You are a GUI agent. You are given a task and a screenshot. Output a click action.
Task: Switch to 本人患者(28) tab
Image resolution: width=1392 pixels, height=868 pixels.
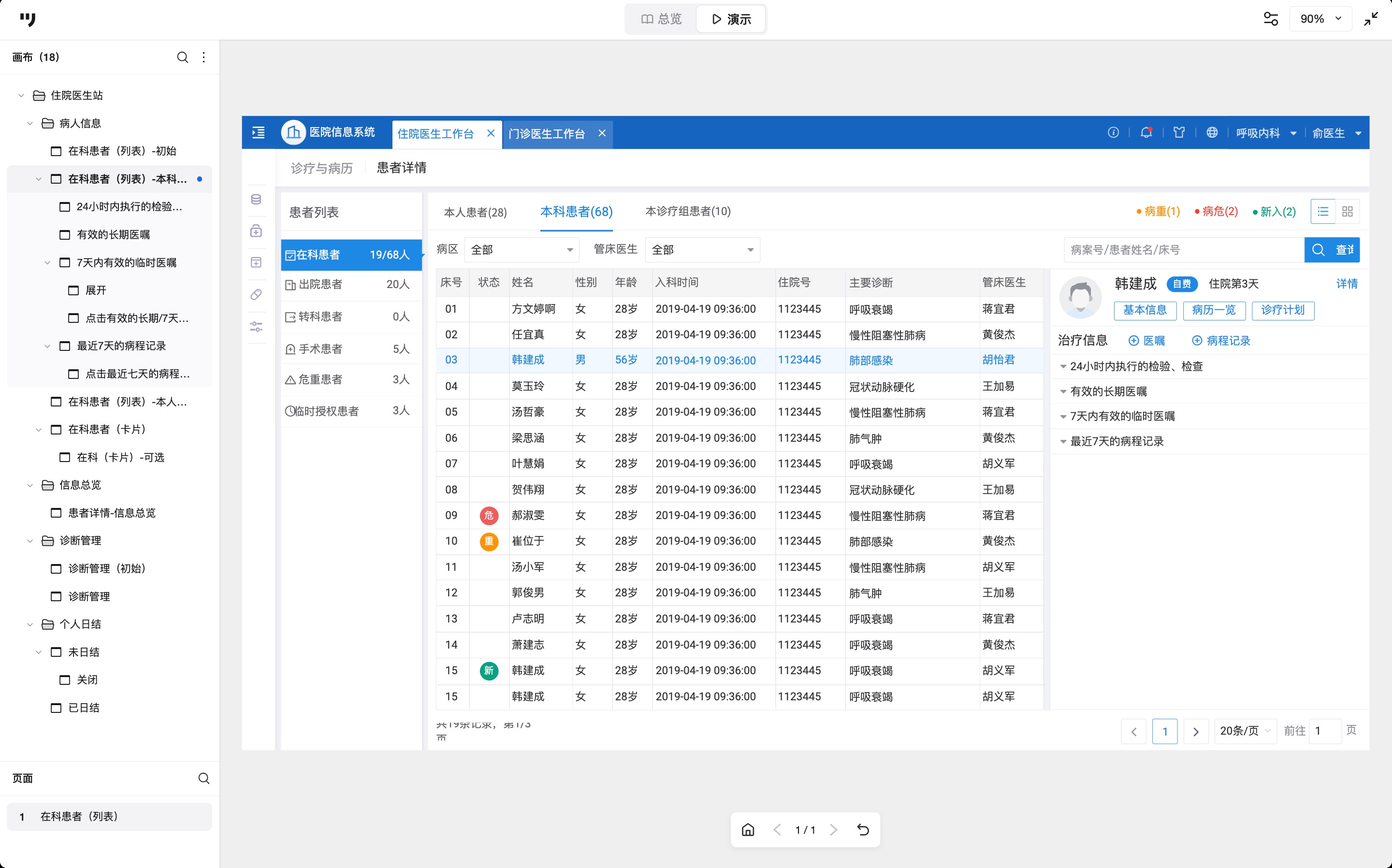coord(475,212)
